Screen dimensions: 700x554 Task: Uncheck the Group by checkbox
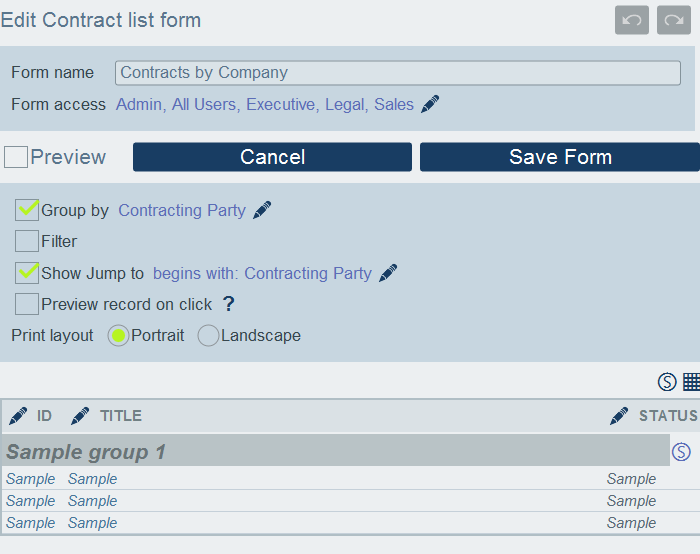[28, 210]
